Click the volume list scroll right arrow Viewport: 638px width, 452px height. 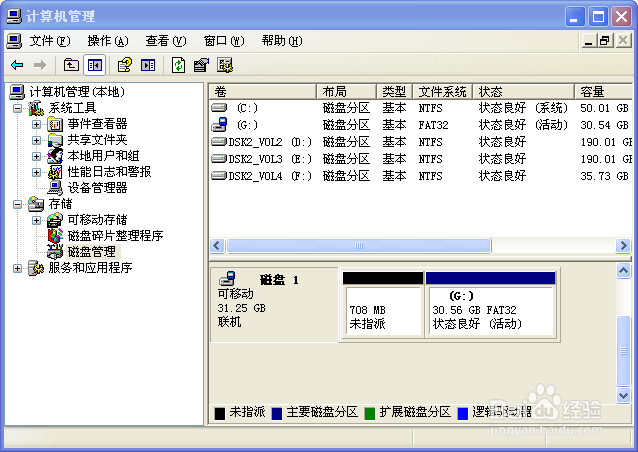[x=623, y=246]
